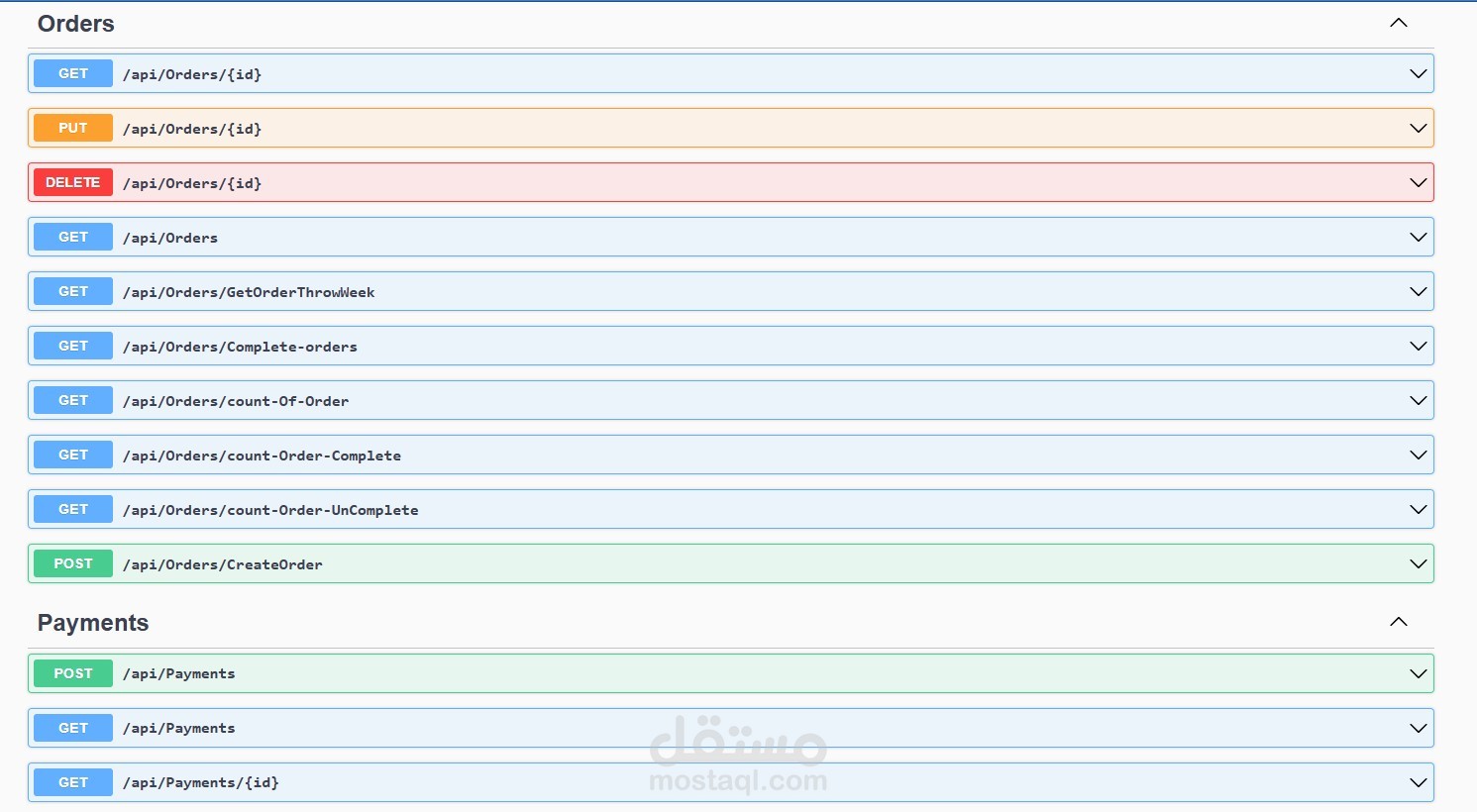Expand the /api/Orders/count-Of-Order endpoint
This screenshot has height=812, width=1477.
(1417, 399)
